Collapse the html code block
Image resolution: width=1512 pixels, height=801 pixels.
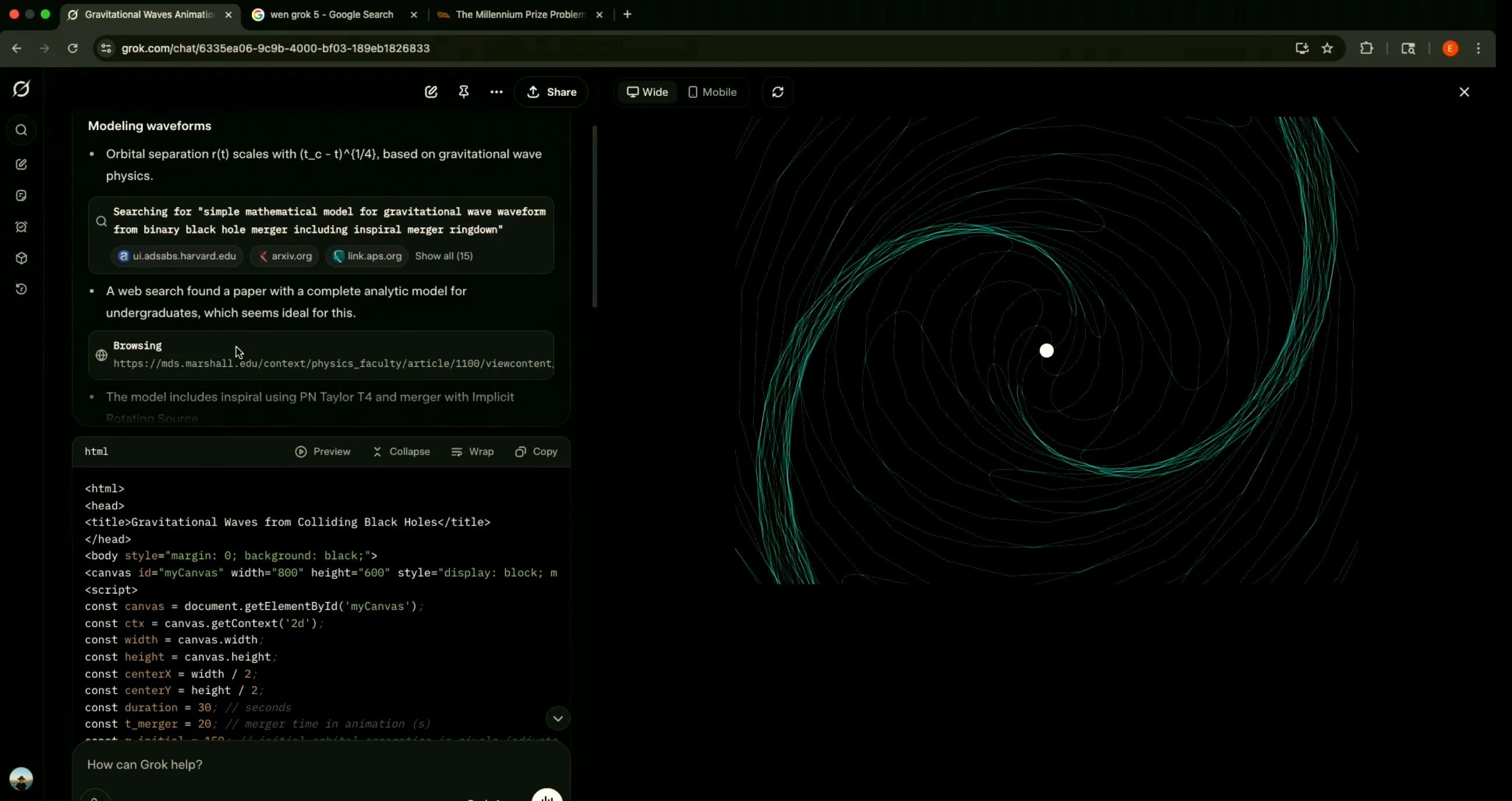(x=401, y=452)
